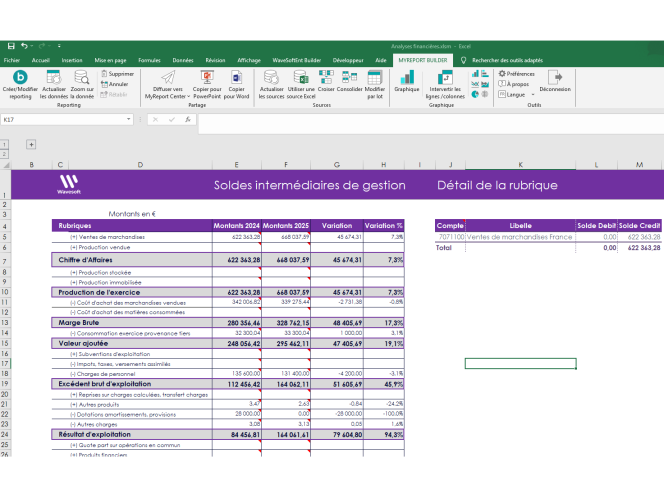Click in the formula bar

(x=431, y=123)
